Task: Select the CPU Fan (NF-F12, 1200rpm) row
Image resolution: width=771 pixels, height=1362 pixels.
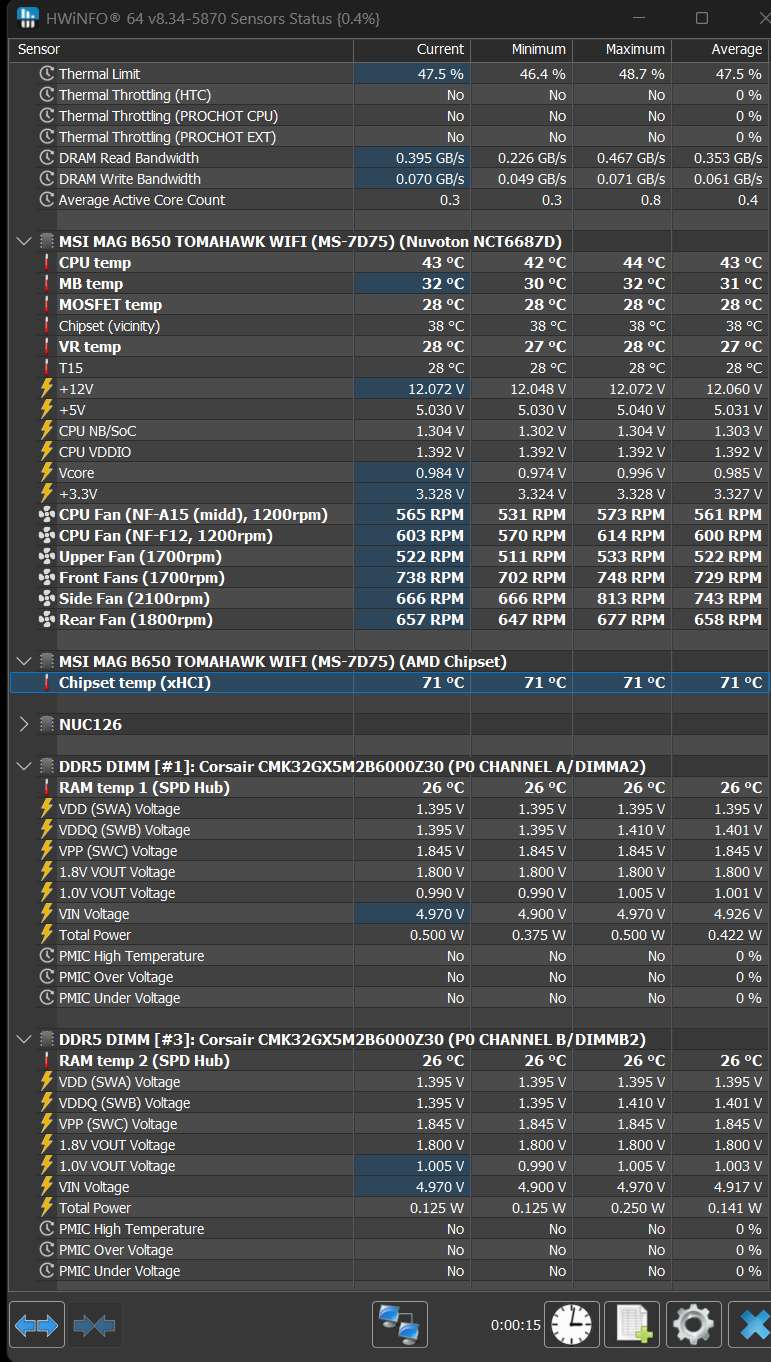Action: point(389,536)
